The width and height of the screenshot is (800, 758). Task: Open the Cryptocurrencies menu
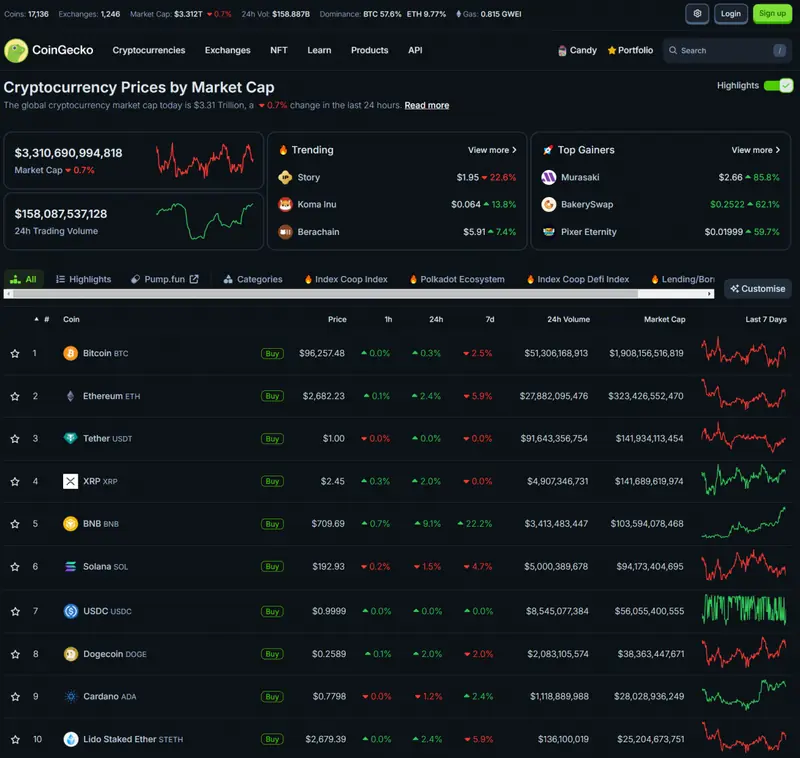point(148,50)
